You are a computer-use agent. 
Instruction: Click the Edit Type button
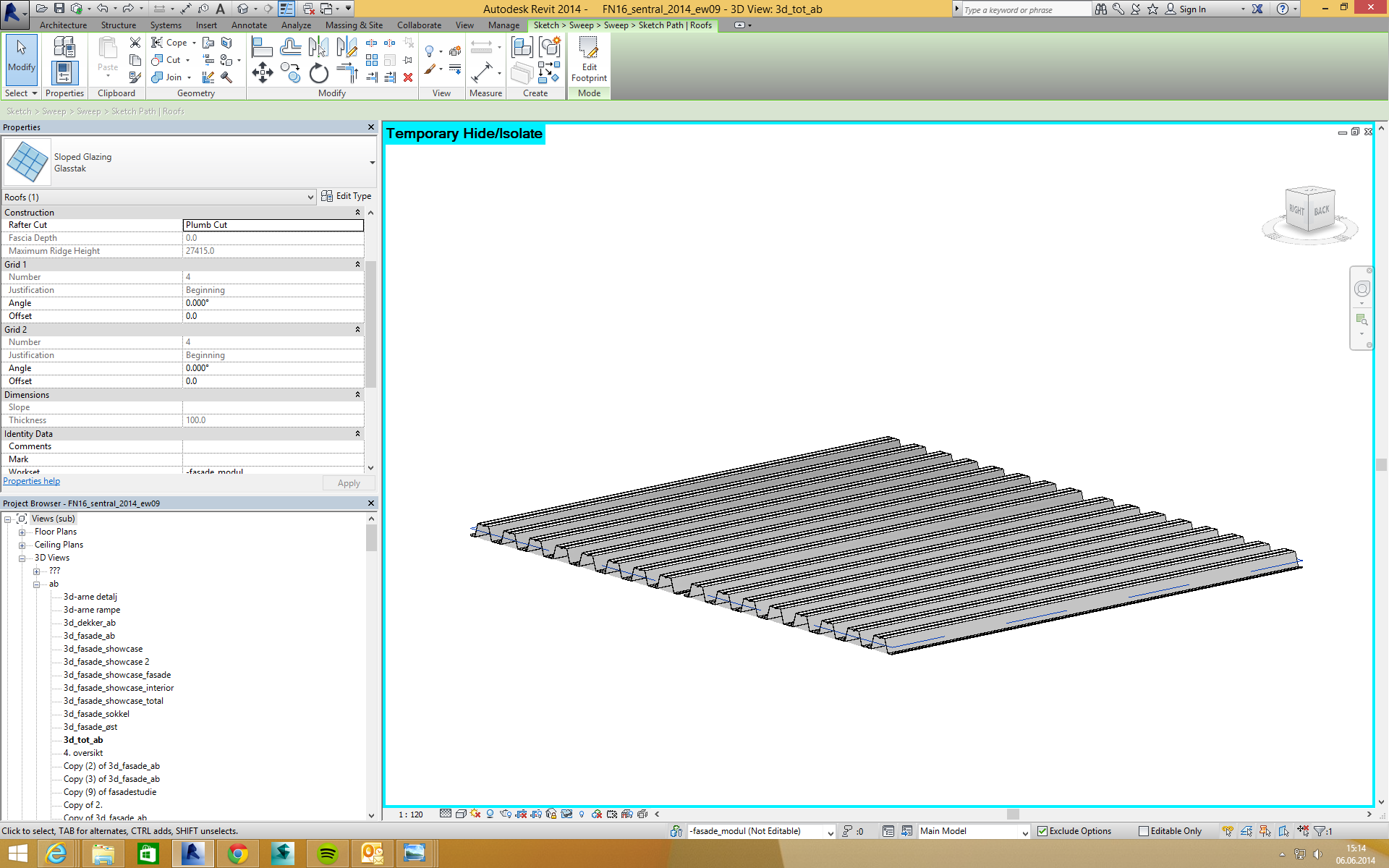[347, 196]
